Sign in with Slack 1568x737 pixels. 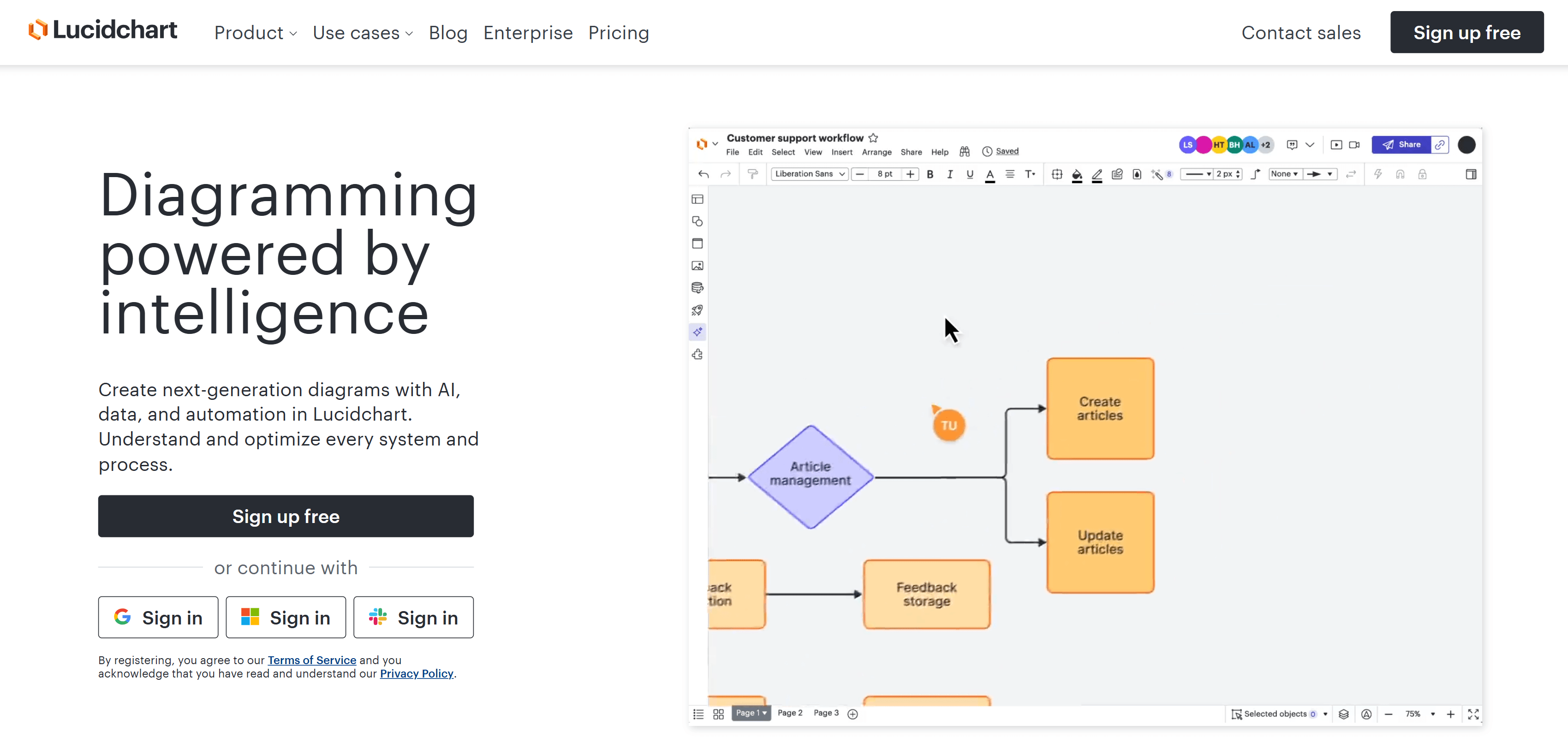coord(413,617)
